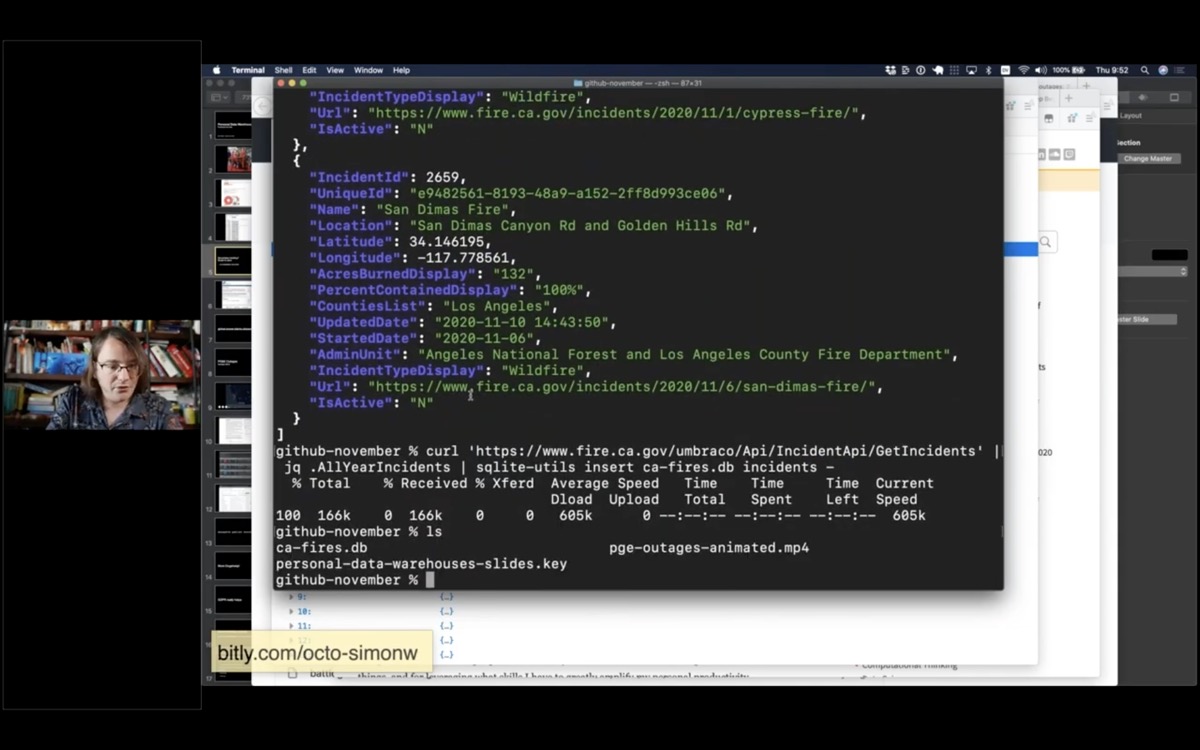Click the magnifier search icon in background browser
1200x750 pixels.
tap(1046, 242)
